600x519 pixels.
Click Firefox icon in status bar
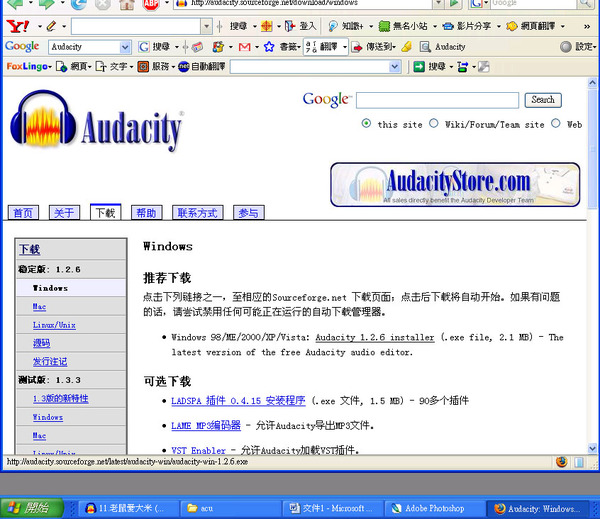coord(562,462)
